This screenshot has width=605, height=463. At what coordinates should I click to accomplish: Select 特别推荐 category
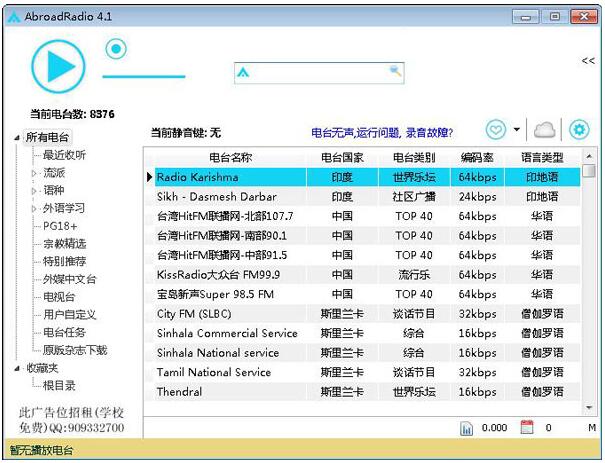[x=64, y=262]
